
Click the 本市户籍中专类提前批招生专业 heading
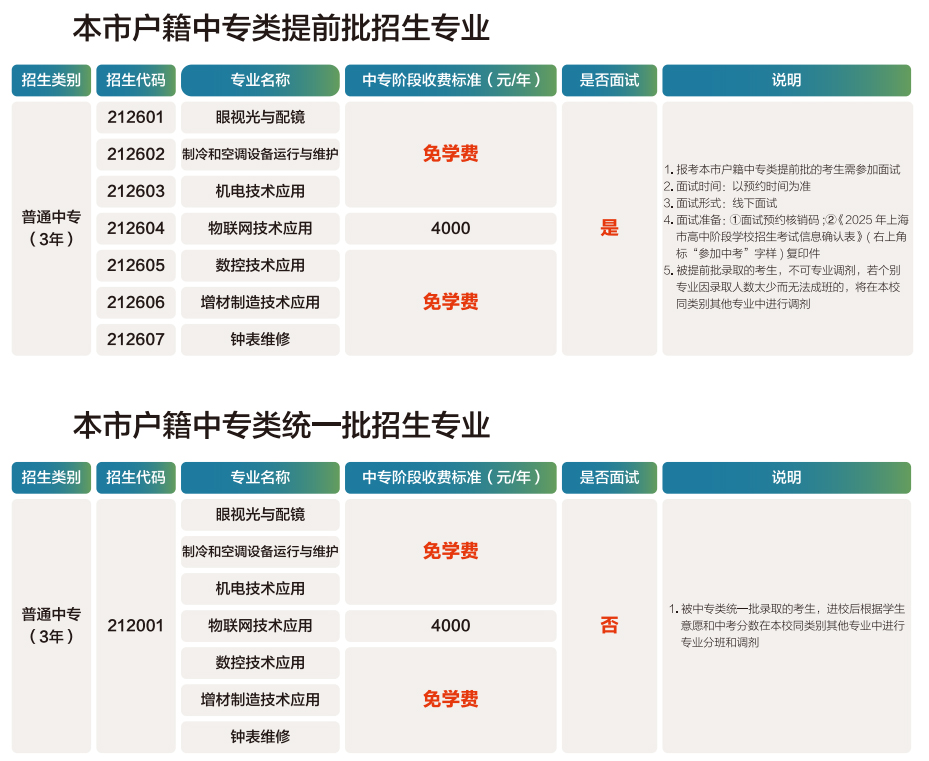pos(281,28)
